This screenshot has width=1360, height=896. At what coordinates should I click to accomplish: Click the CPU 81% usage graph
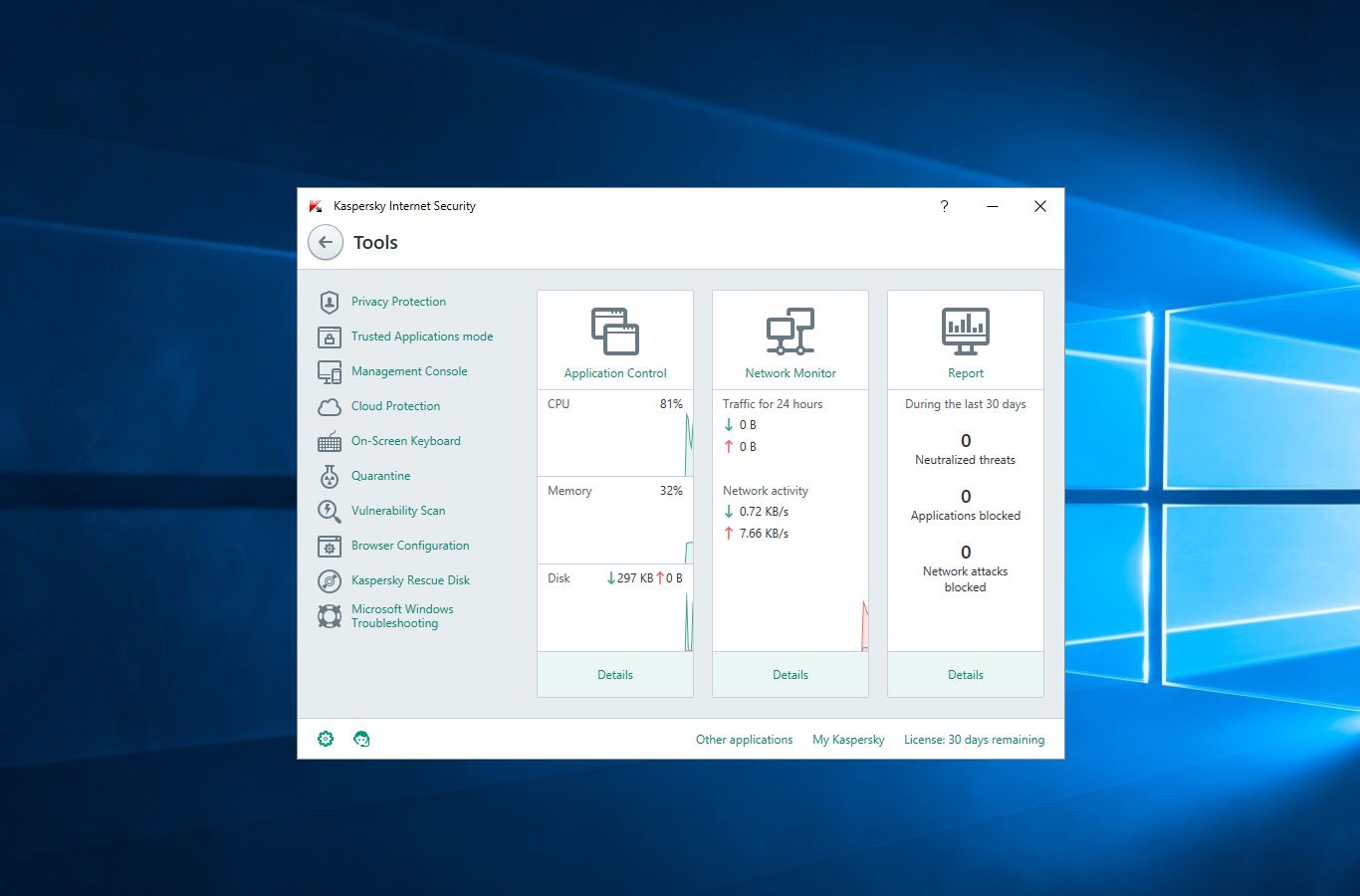(615, 433)
